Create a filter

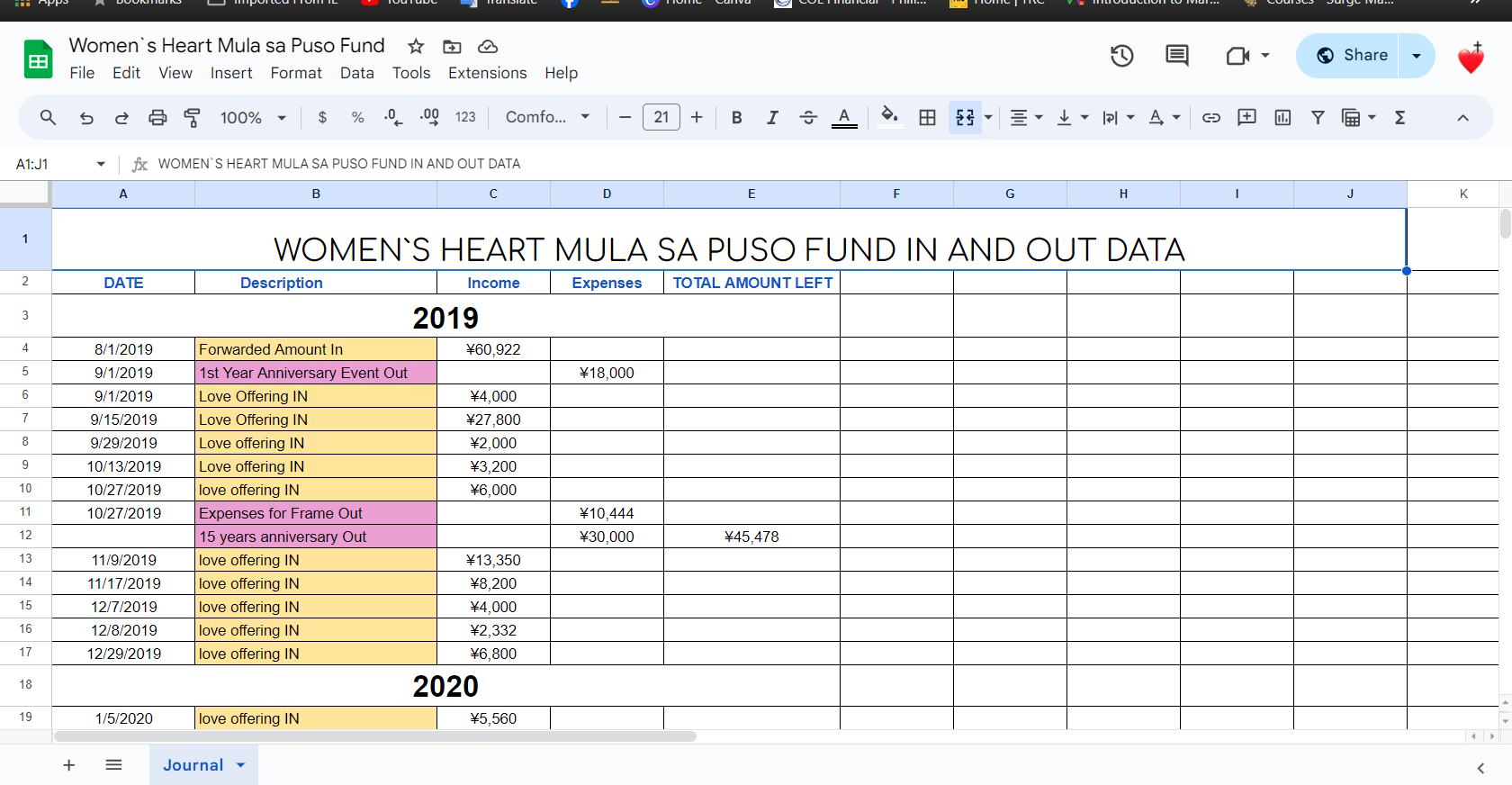(x=1318, y=117)
